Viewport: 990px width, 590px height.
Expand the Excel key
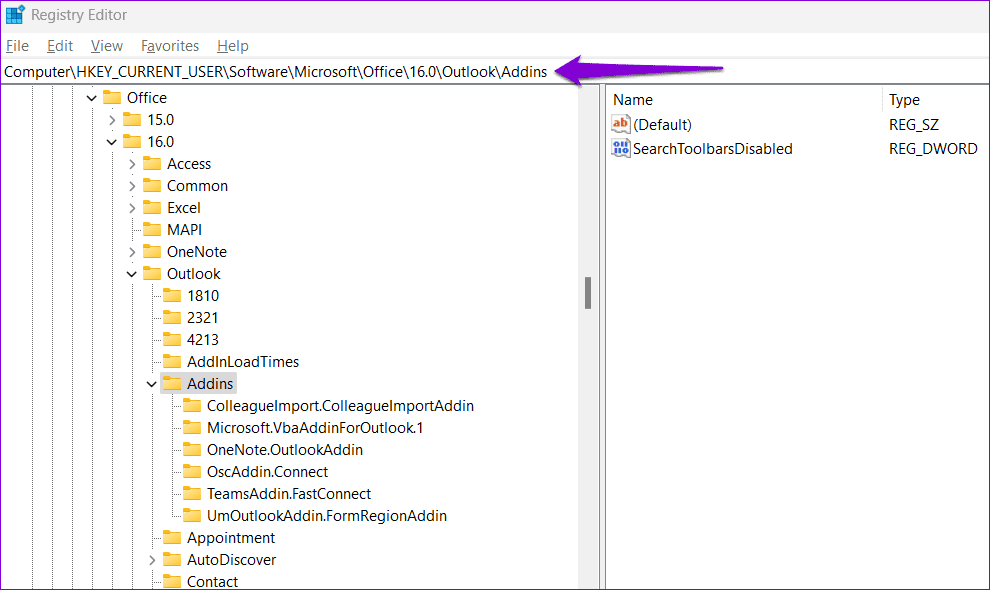[132, 208]
